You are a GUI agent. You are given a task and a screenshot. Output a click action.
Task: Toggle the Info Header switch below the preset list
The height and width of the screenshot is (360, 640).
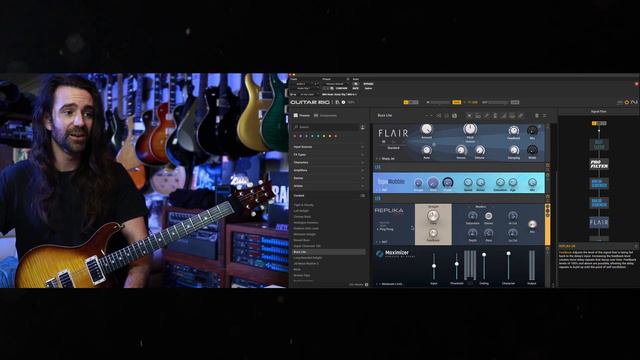point(366,284)
